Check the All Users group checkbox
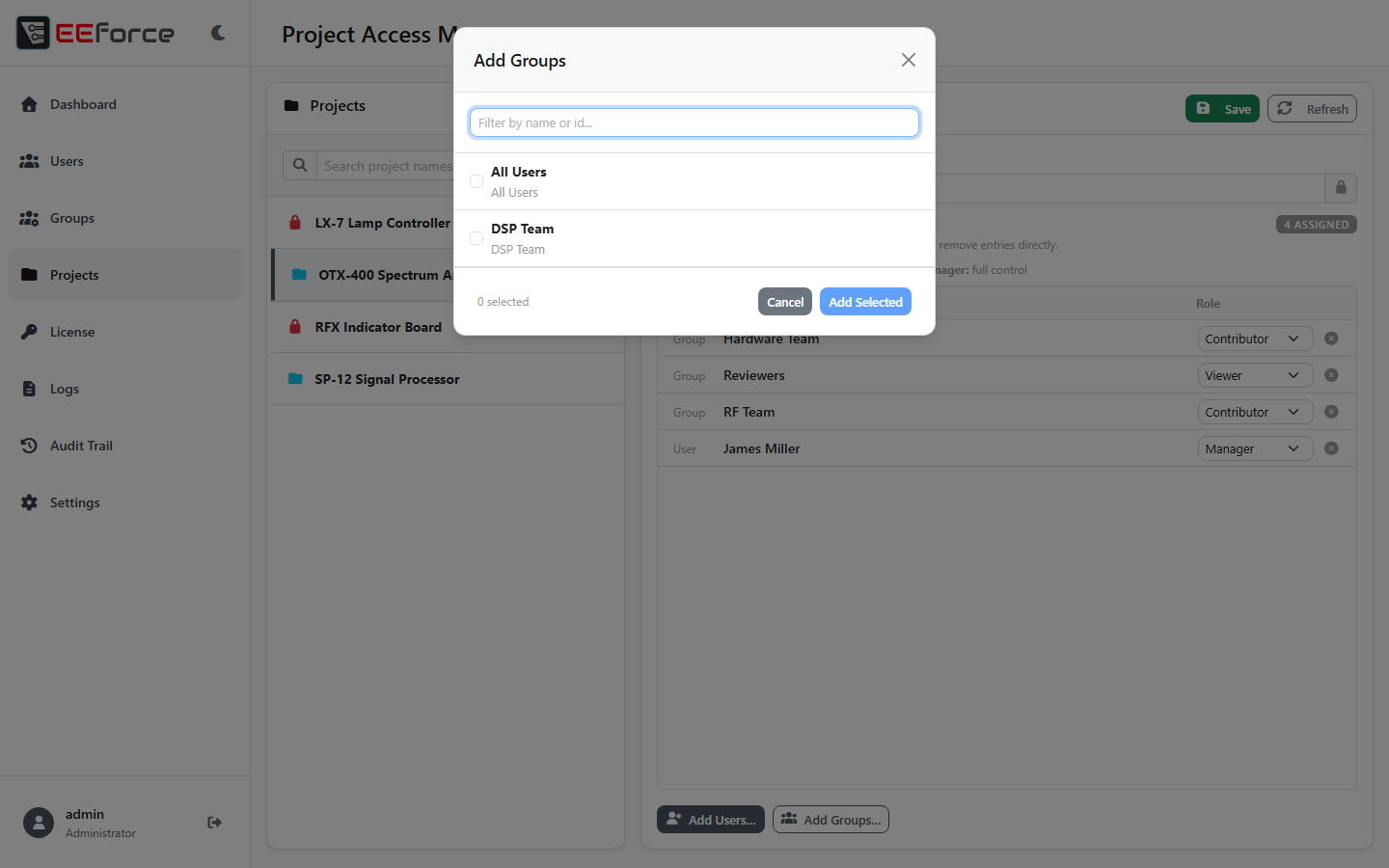 pyautogui.click(x=477, y=181)
